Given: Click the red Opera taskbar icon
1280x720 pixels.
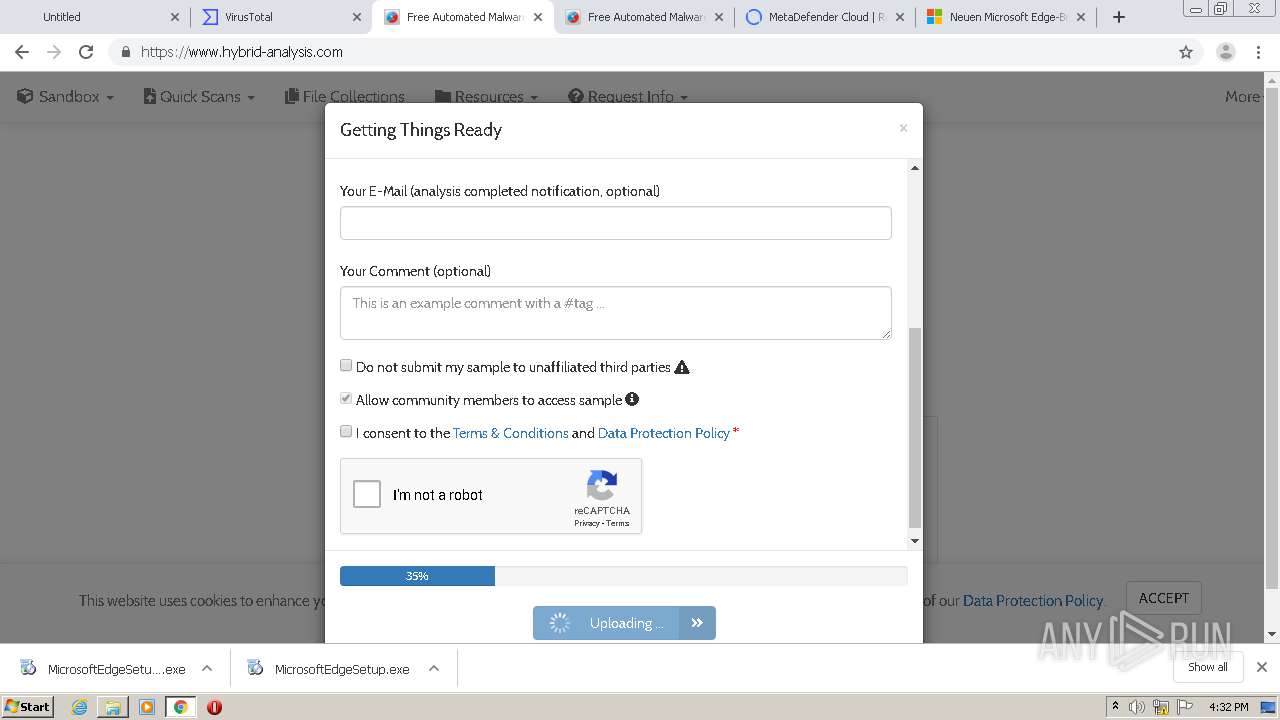Looking at the screenshot, I should 214,707.
